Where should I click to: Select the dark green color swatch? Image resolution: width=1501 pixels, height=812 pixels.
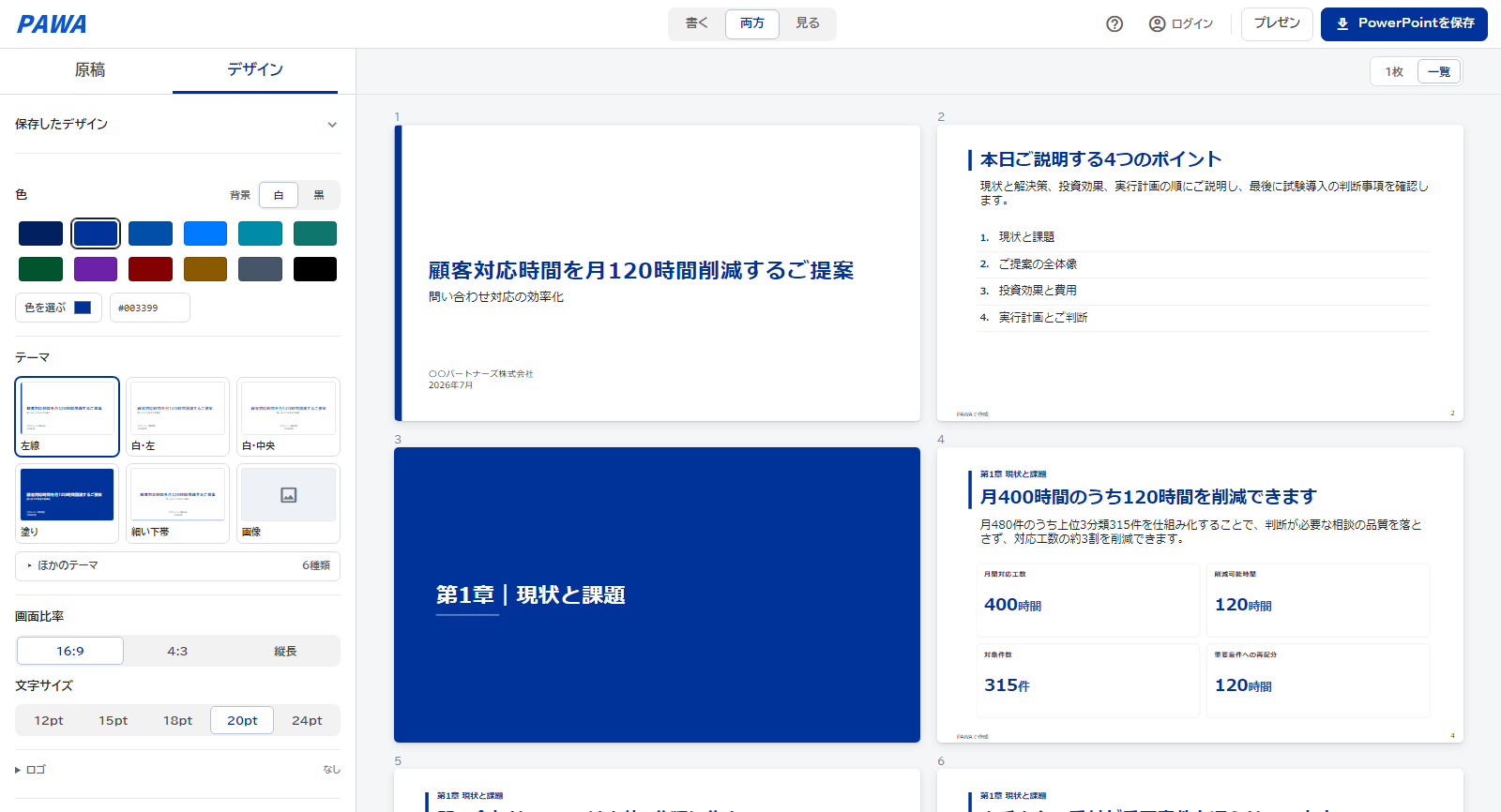point(40,269)
